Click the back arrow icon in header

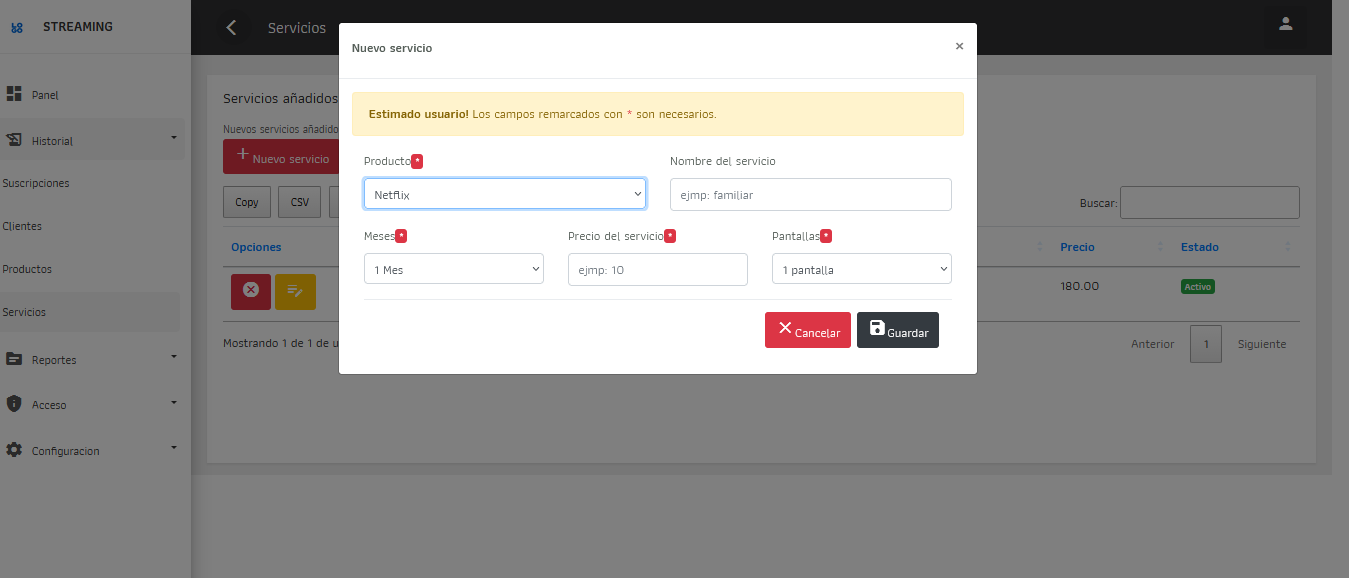point(232,28)
